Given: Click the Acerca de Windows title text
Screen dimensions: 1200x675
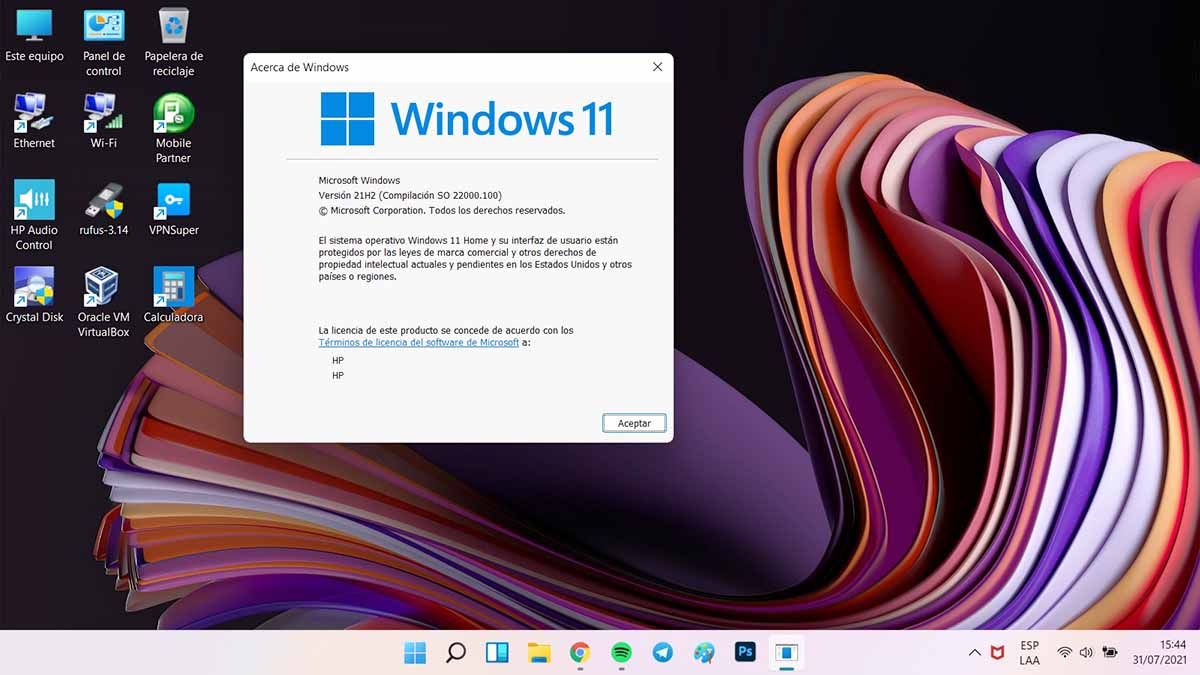Looking at the screenshot, I should point(299,67).
